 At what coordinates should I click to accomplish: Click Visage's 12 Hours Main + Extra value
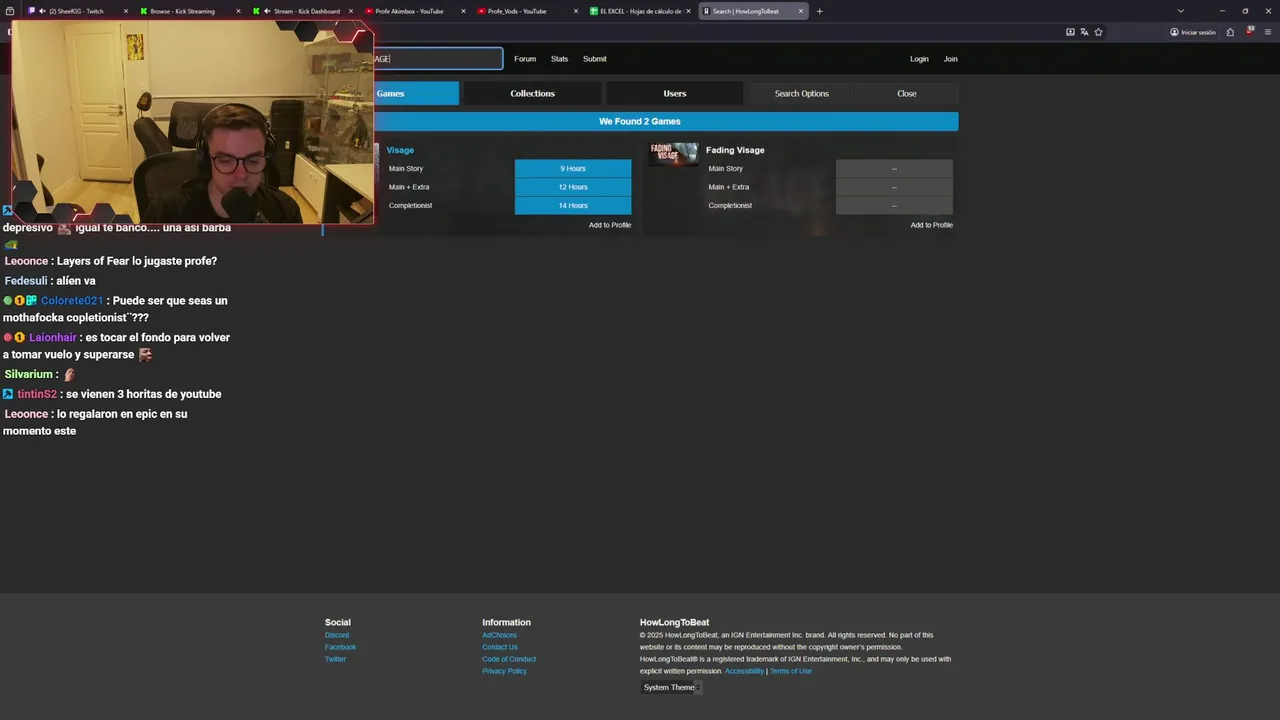pos(573,187)
